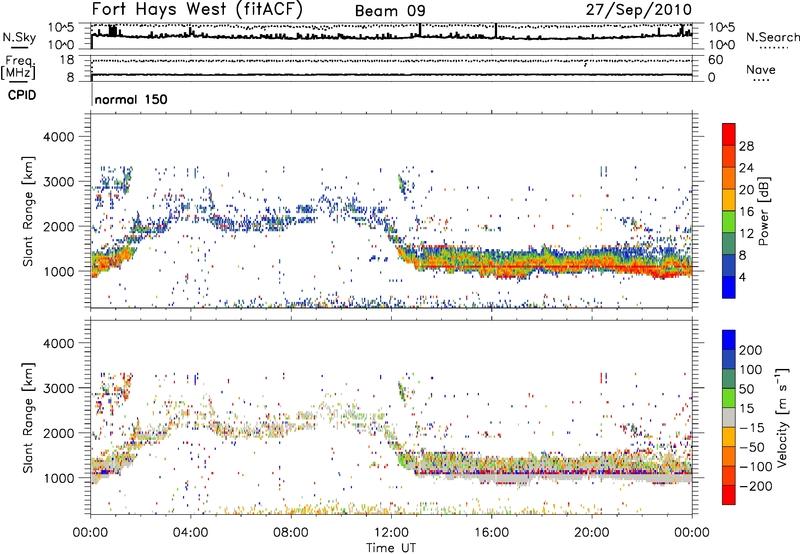Pick the light green Power segment between 12 and 16

pyautogui.click(x=729, y=222)
